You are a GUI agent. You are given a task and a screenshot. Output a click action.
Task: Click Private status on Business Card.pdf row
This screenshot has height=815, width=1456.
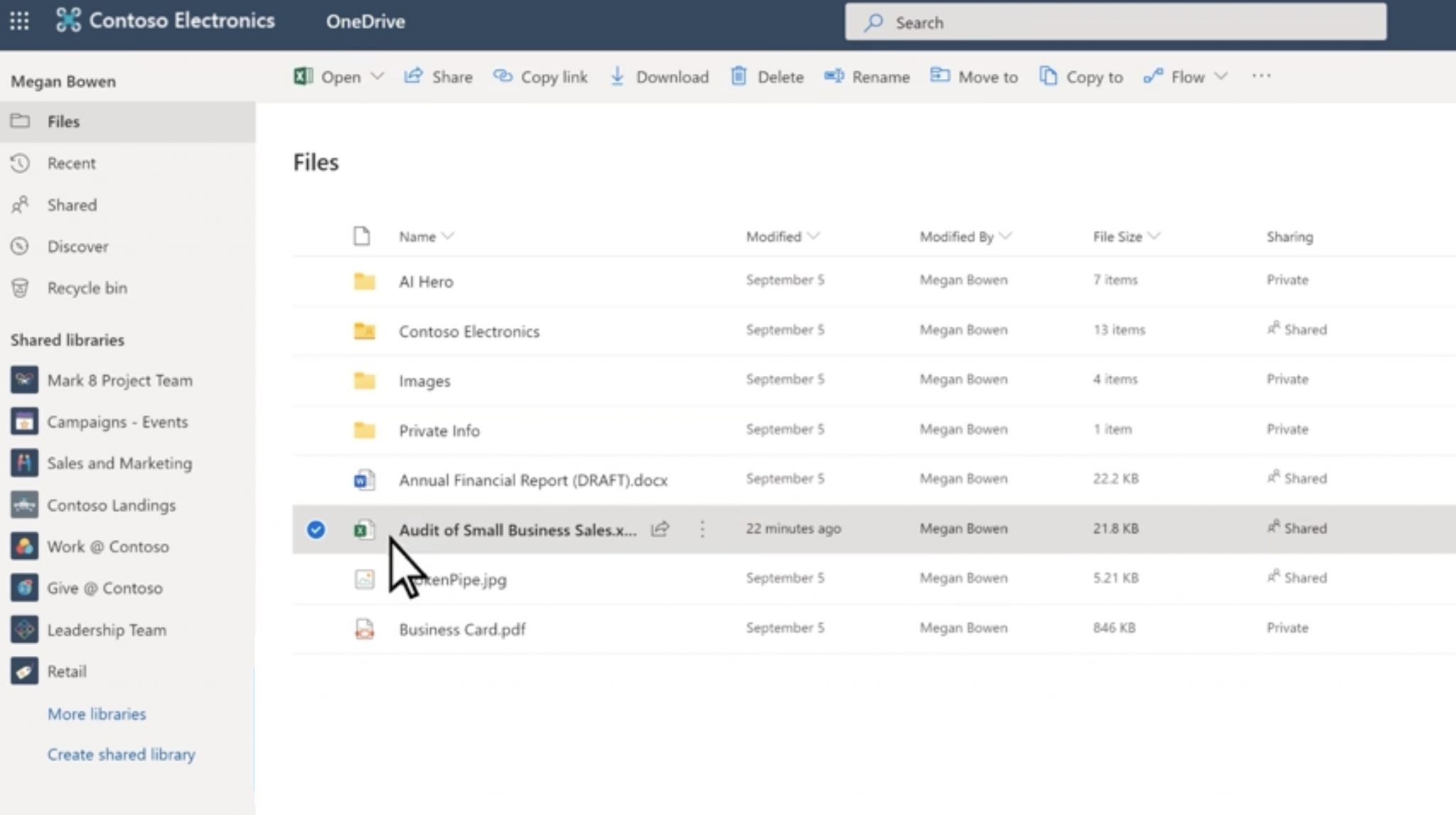click(1288, 627)
